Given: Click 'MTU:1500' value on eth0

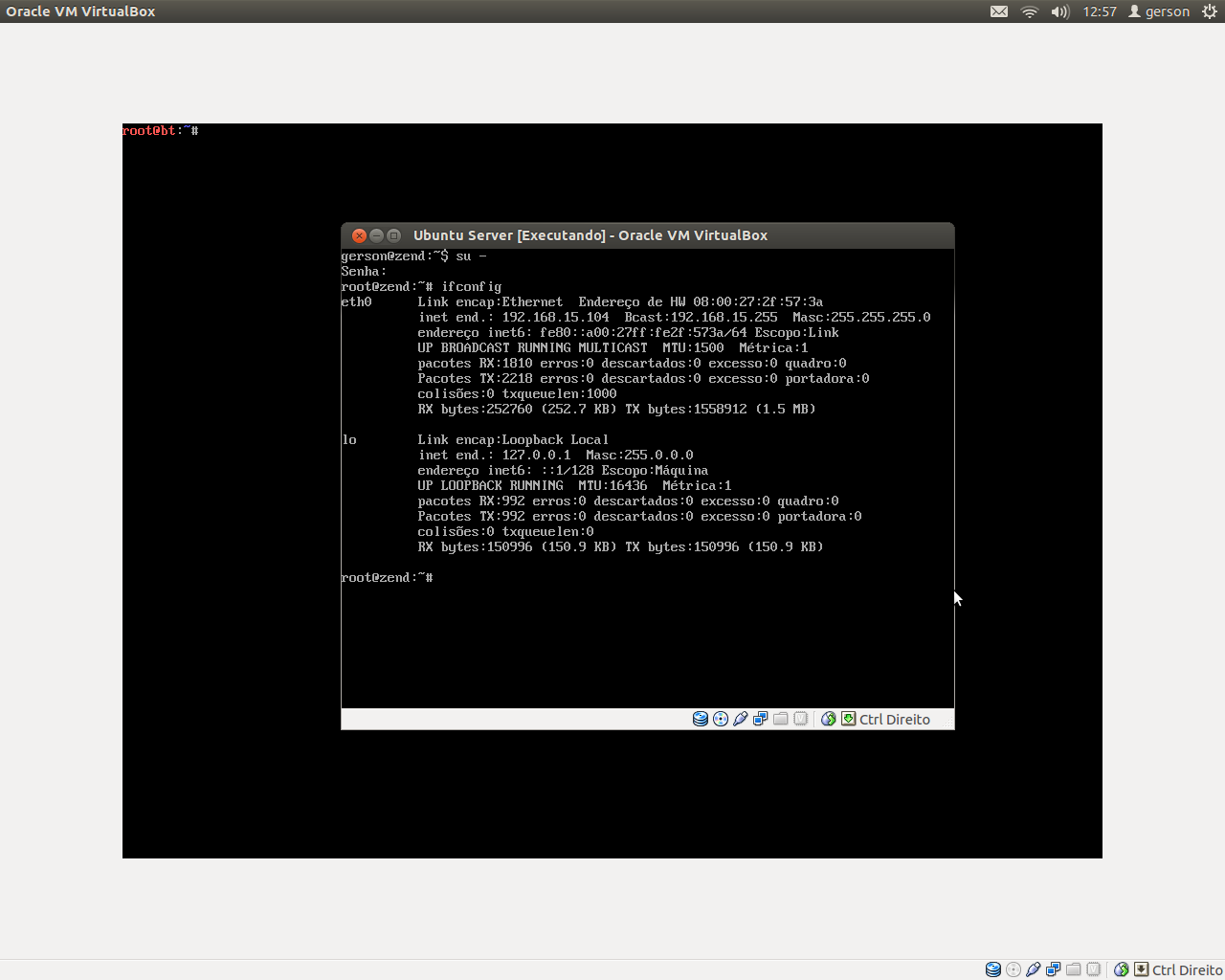Looking at the screenshot, I should click(693, 348).
